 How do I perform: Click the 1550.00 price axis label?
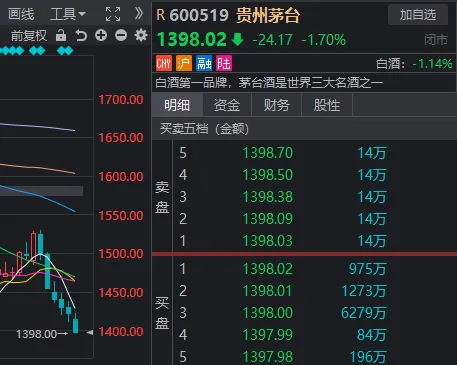point(121,216)
